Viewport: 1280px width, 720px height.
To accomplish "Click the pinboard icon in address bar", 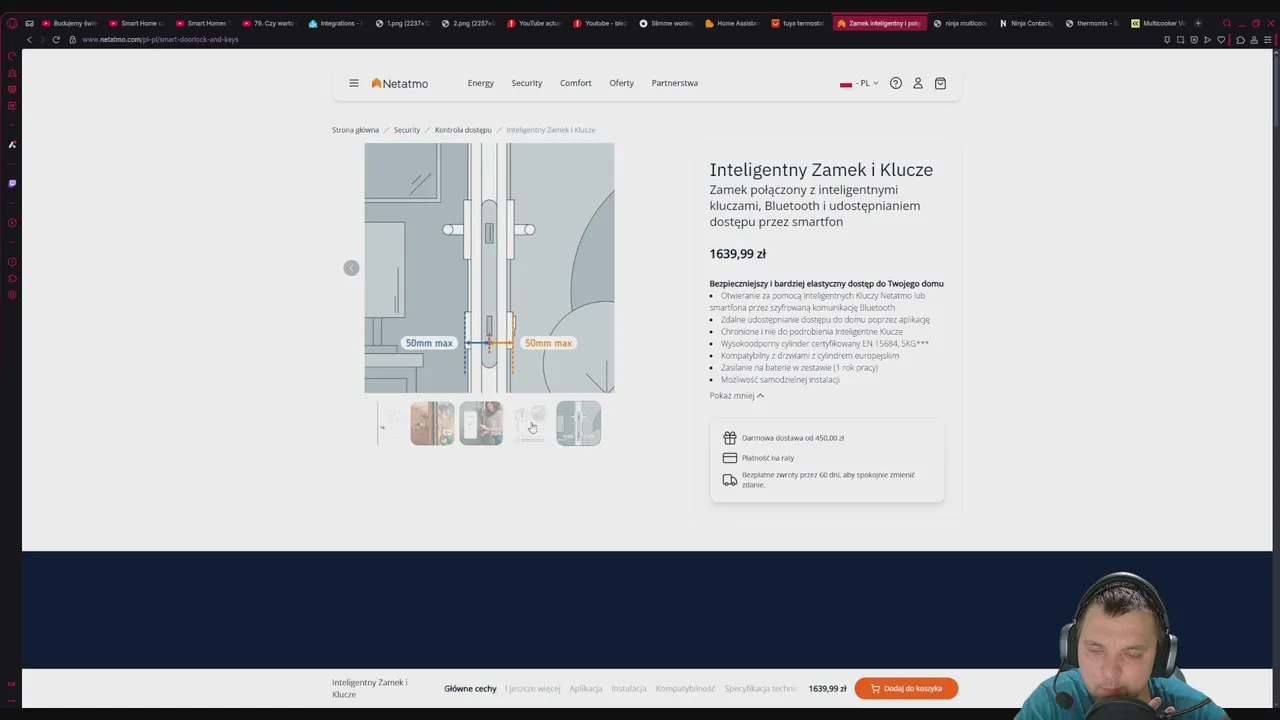I will click(1167, 39).
